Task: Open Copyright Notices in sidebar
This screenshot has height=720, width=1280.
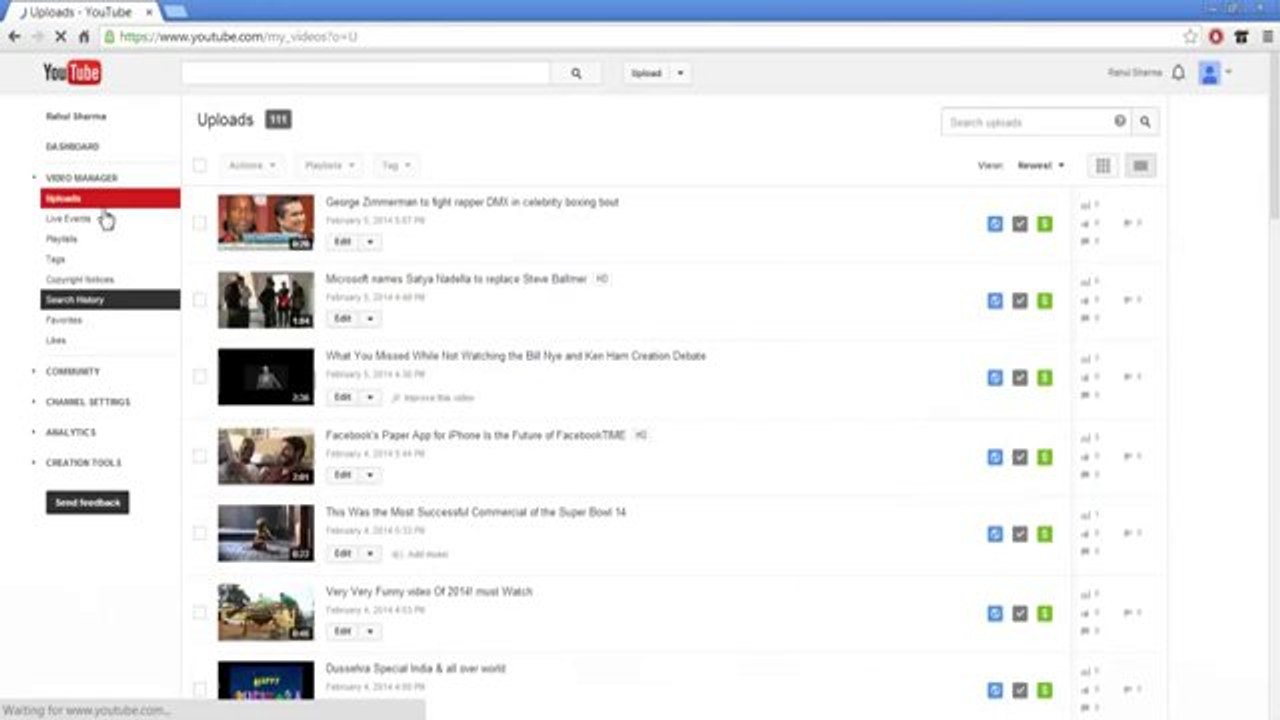Action: click(x=80, y=280)
